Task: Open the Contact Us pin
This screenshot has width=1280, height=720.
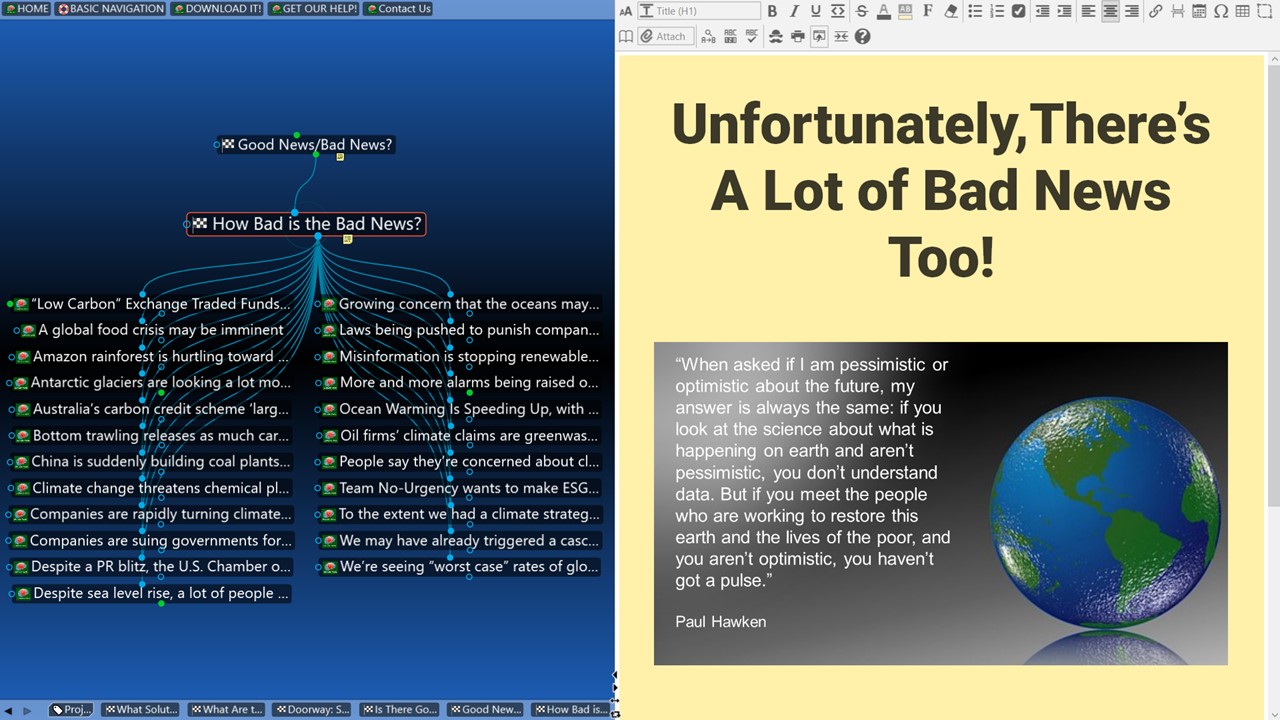Action: click(x=398, y=9)
